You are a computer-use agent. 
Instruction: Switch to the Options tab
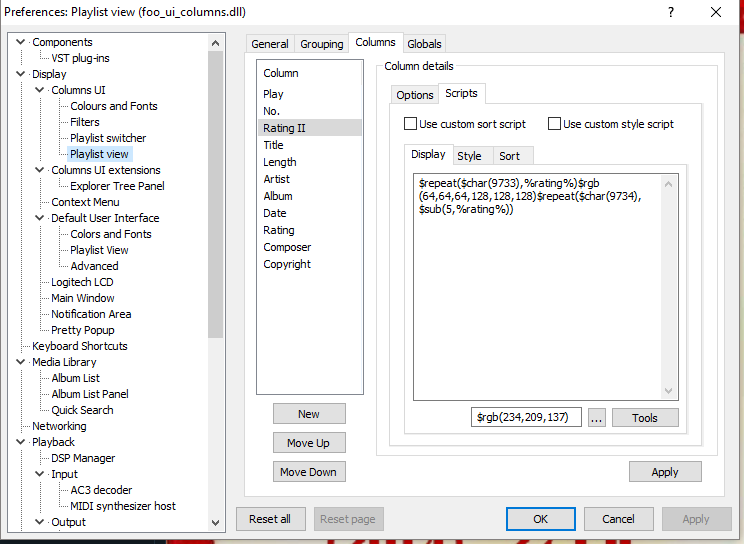pos(414,95)
